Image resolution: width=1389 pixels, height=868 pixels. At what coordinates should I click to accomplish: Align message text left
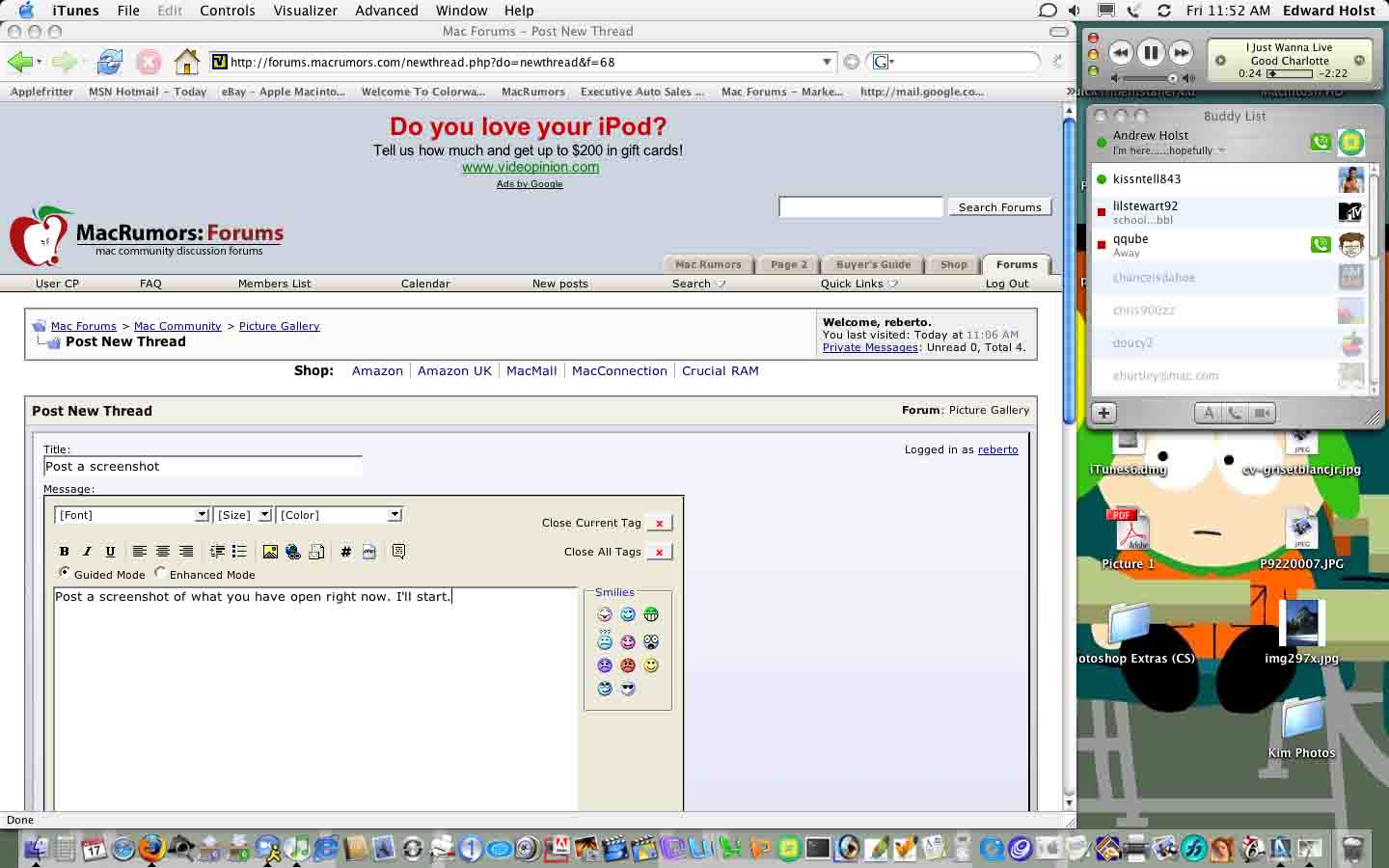(140, 552)
